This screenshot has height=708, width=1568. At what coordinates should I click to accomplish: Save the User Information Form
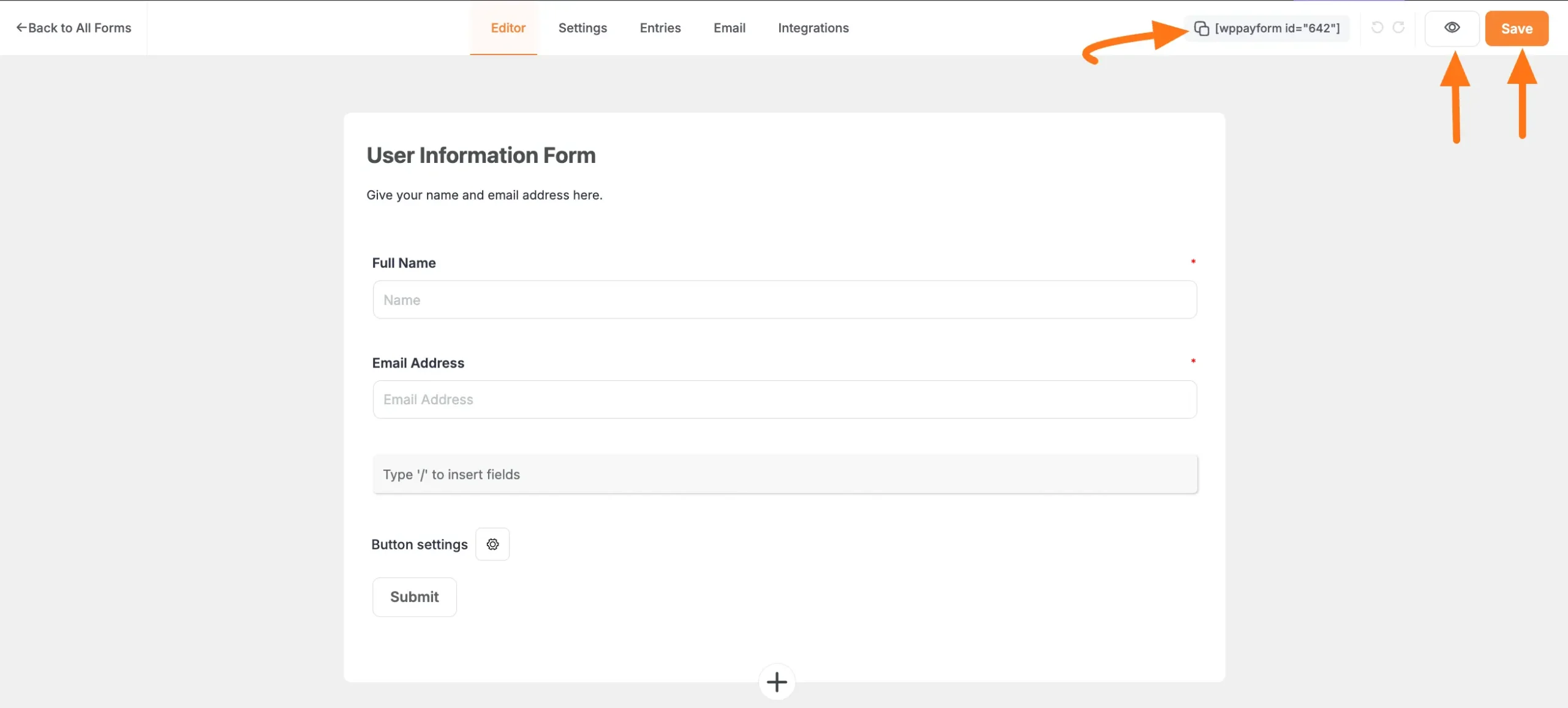[x=1517, y=28]
